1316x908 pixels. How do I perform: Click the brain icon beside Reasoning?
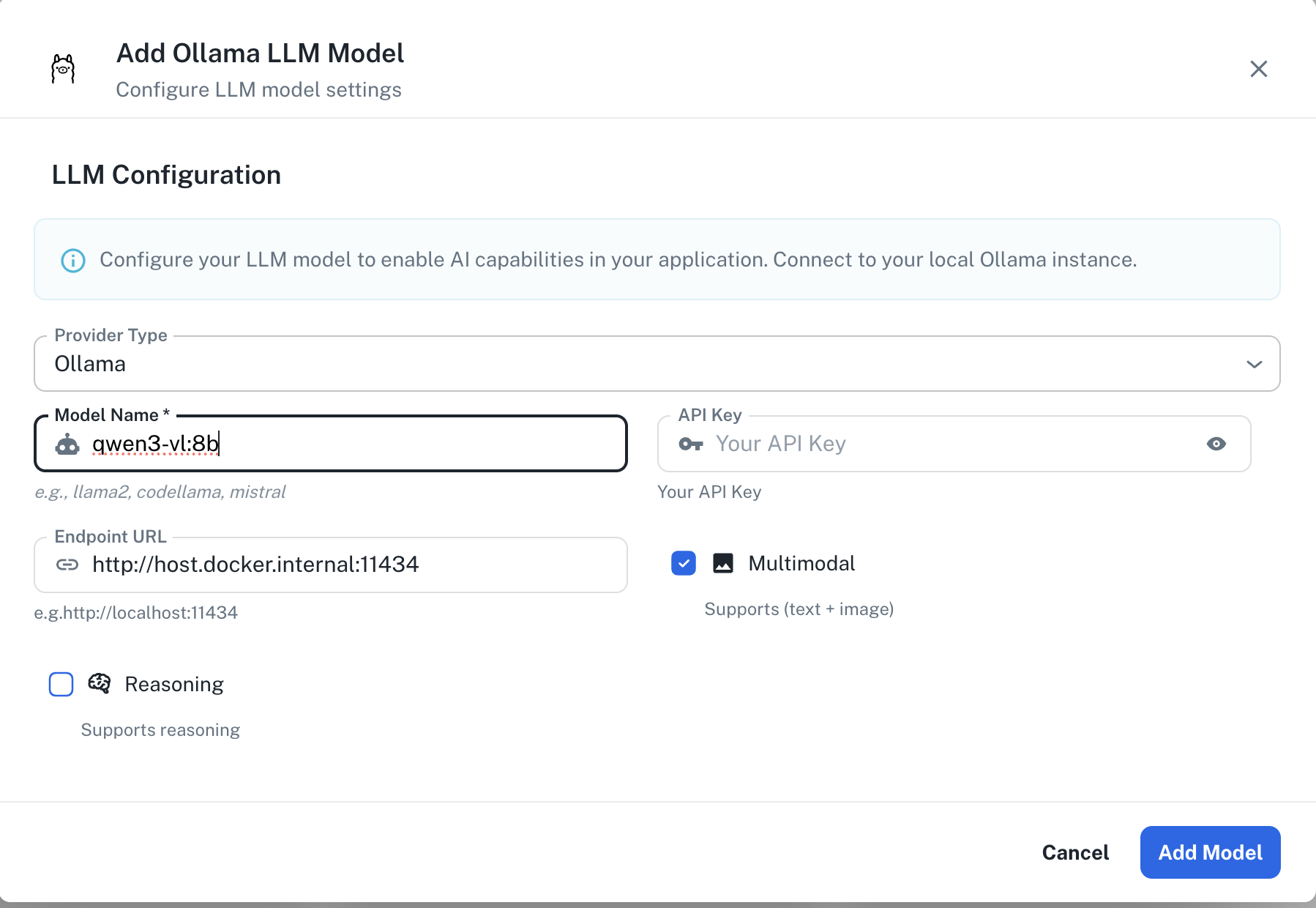pos(100,683)
